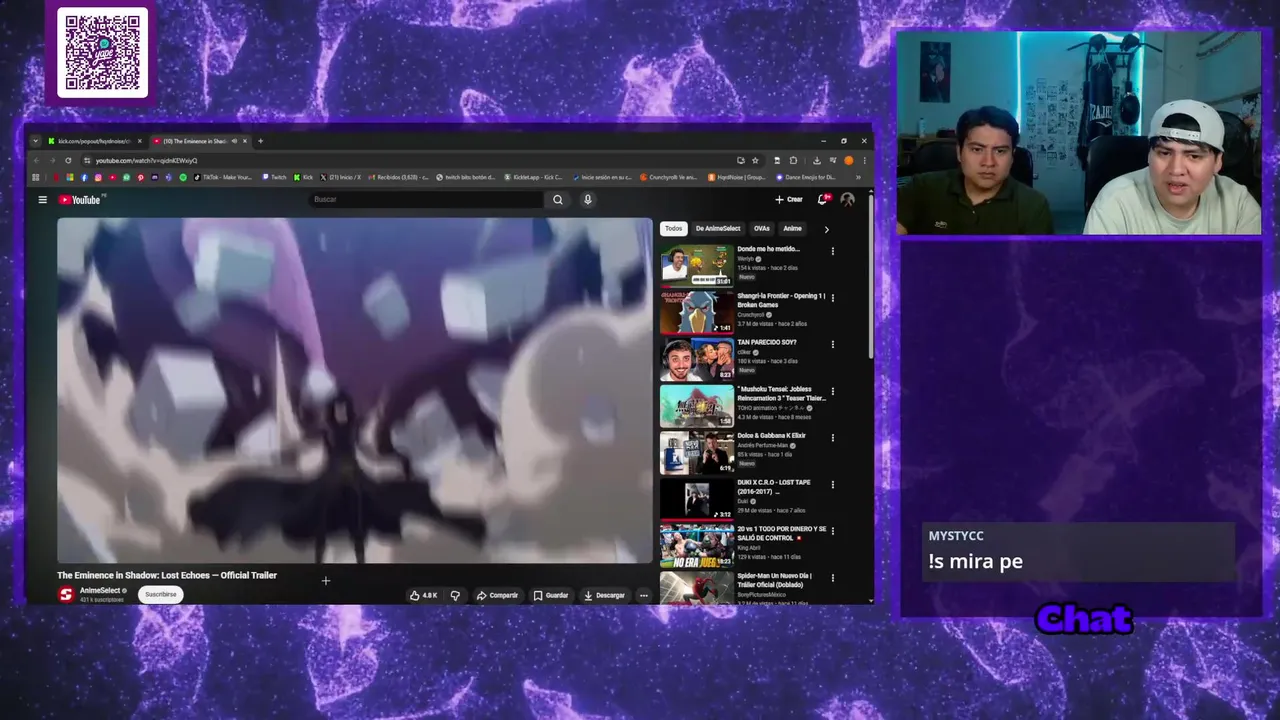Dislike the video with the thumbs-down icon

[x=455, y=595]
